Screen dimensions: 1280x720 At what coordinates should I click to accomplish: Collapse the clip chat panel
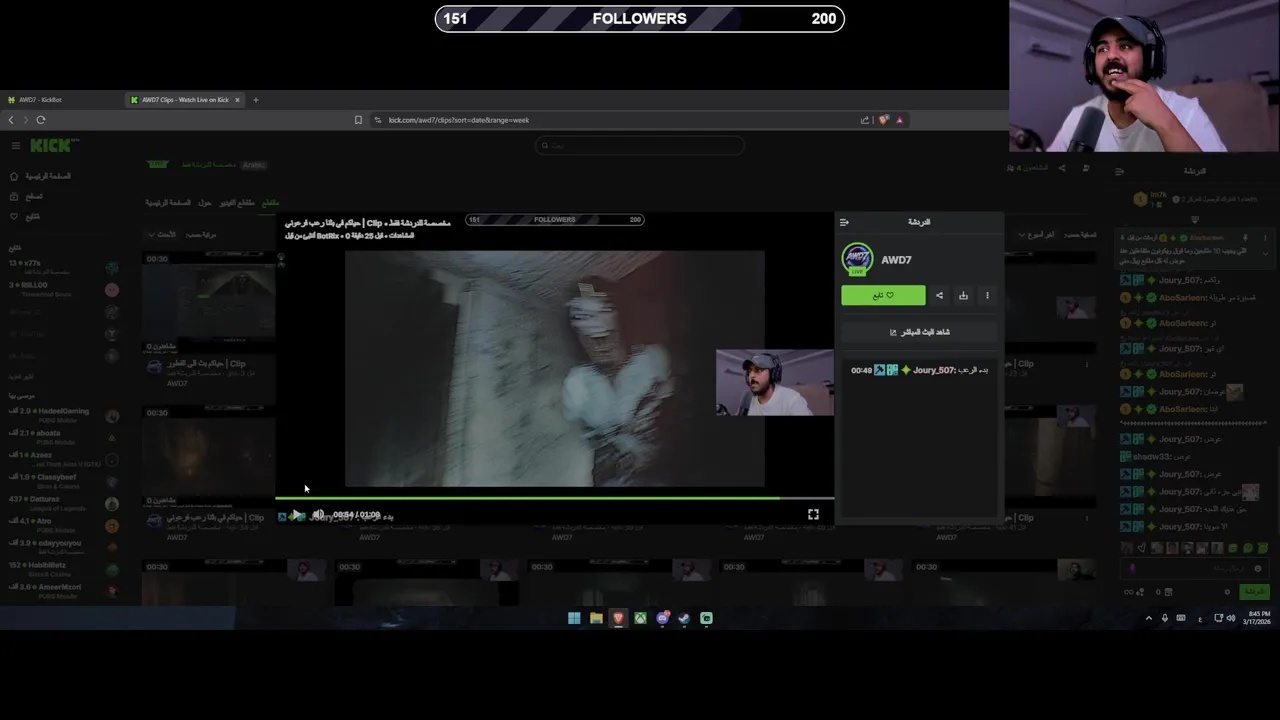tap(844, 222)
